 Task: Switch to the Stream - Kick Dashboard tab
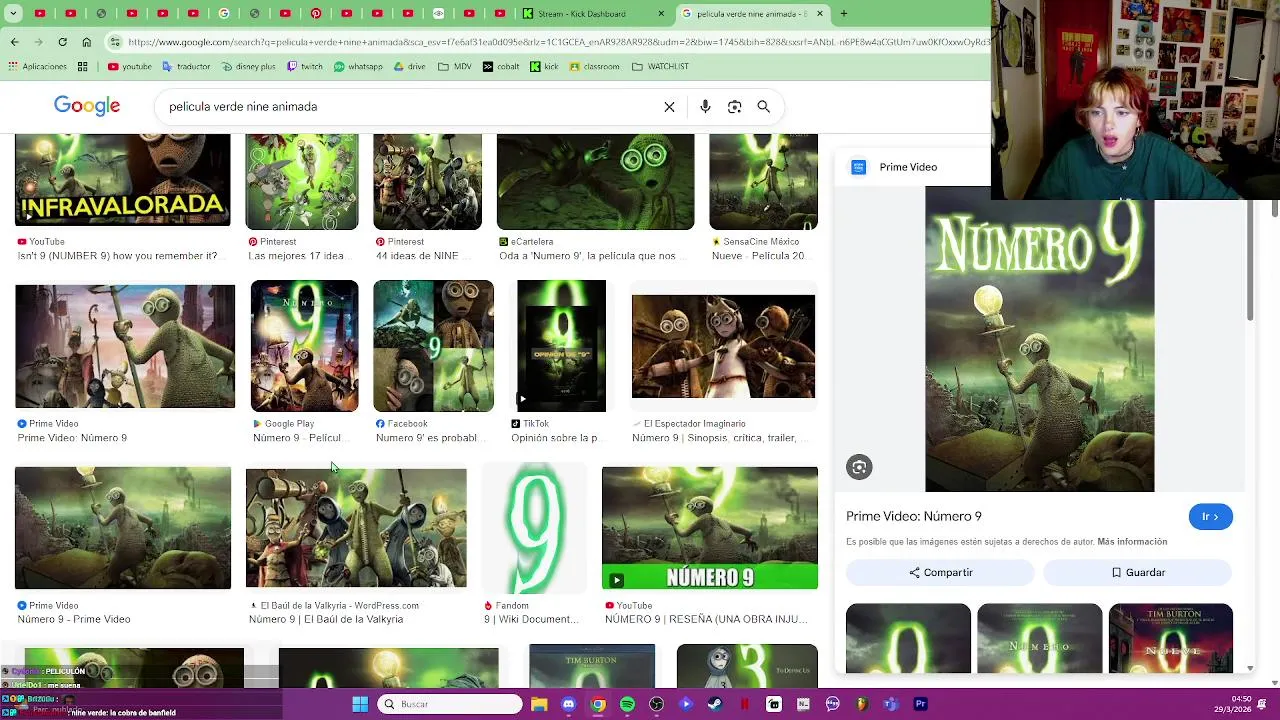tap(590, 14)
